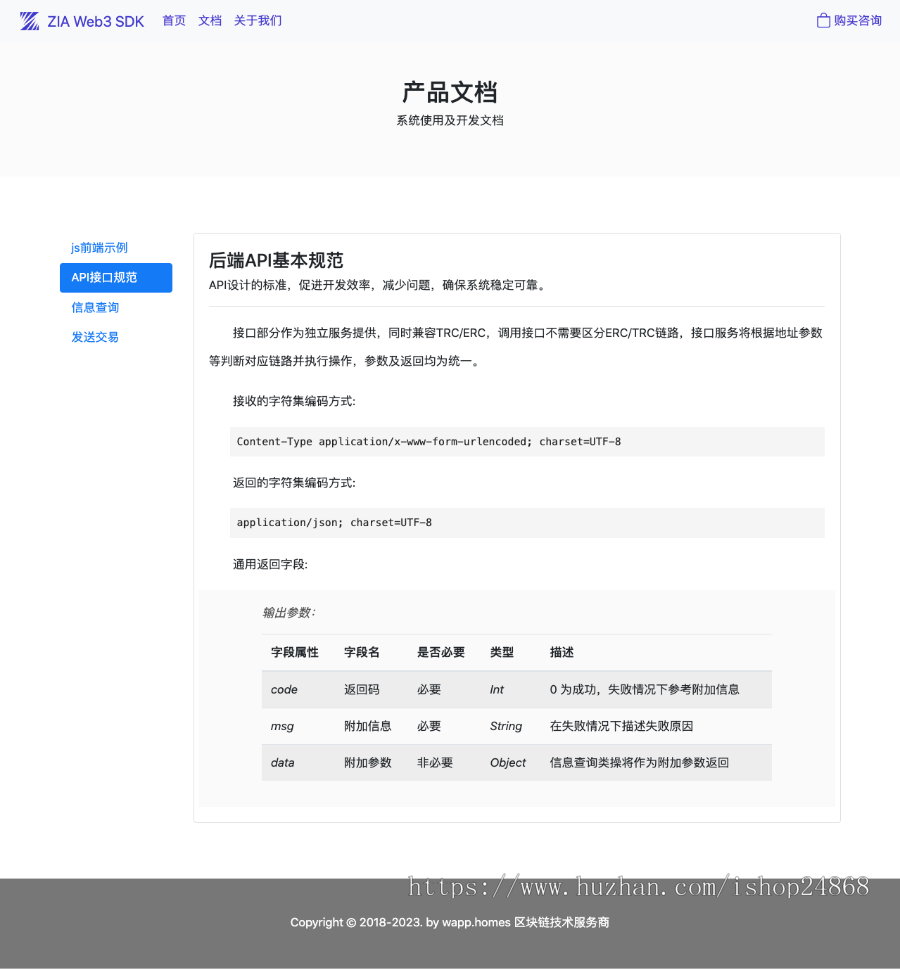Click the ZIA striped logo icon

click(29, 21)
